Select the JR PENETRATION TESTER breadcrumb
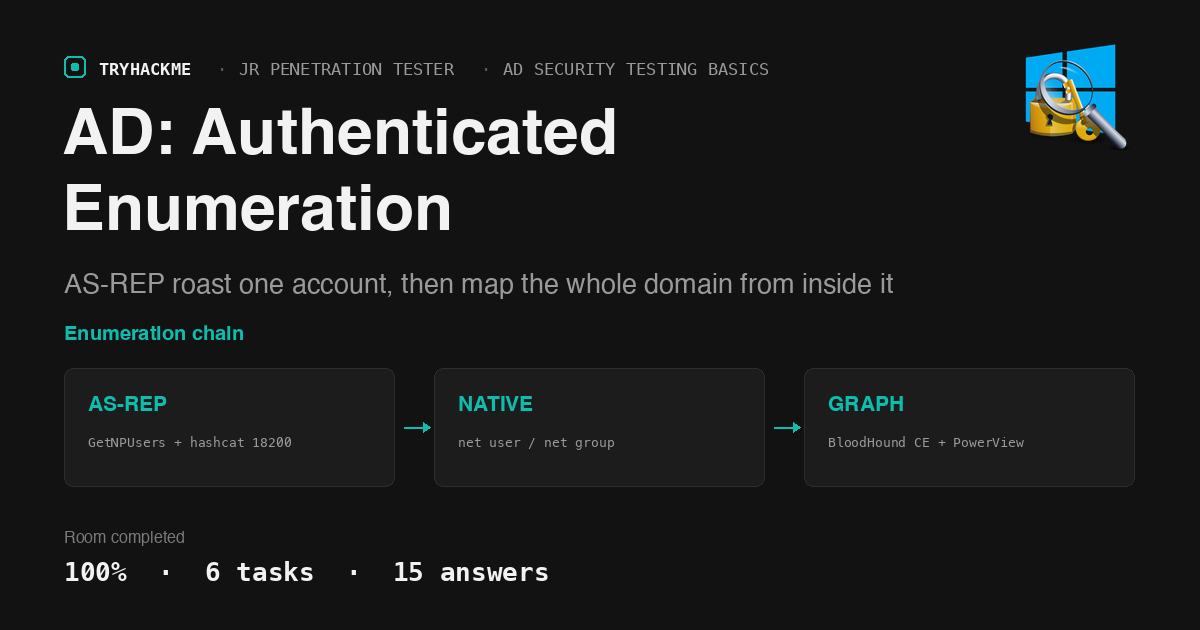Image resolution: width=1200 pixels, height=630 pixels. click(346, 69)
